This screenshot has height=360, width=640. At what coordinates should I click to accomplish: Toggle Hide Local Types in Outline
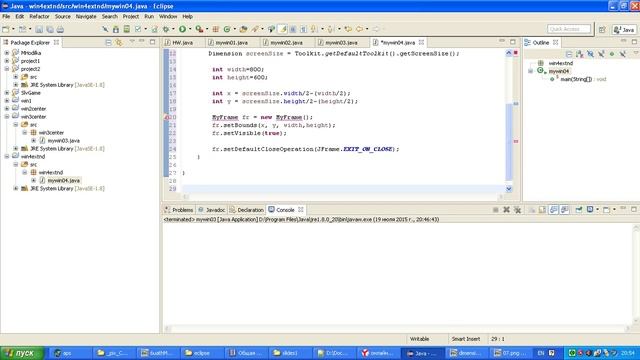click(x=622, y=54)
